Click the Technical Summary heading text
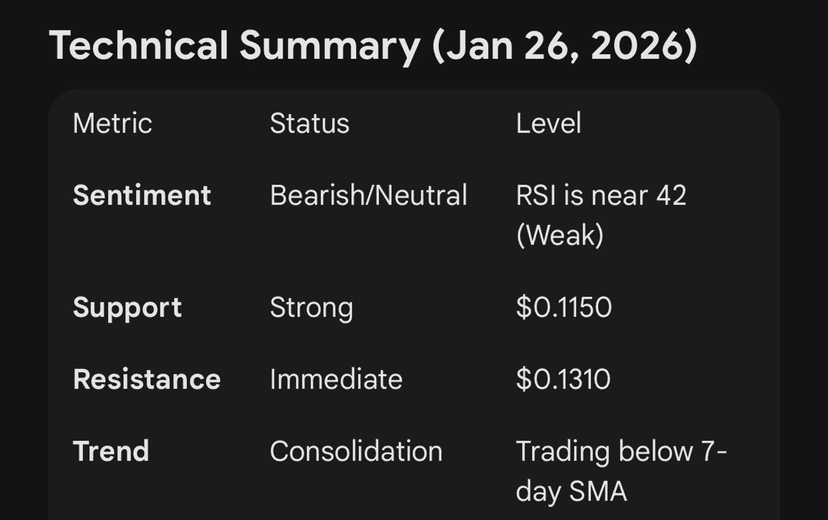 [236, 46]
